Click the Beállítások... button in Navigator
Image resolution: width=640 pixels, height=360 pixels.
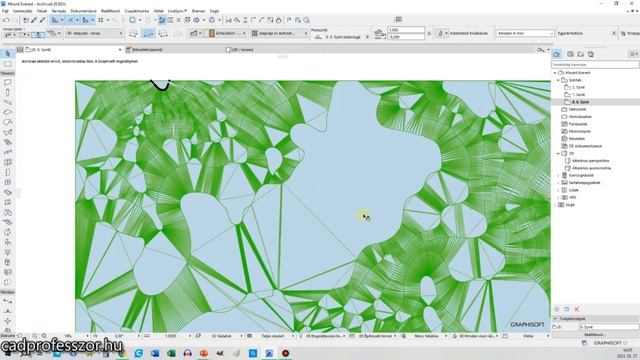click(x=595, y=335)
